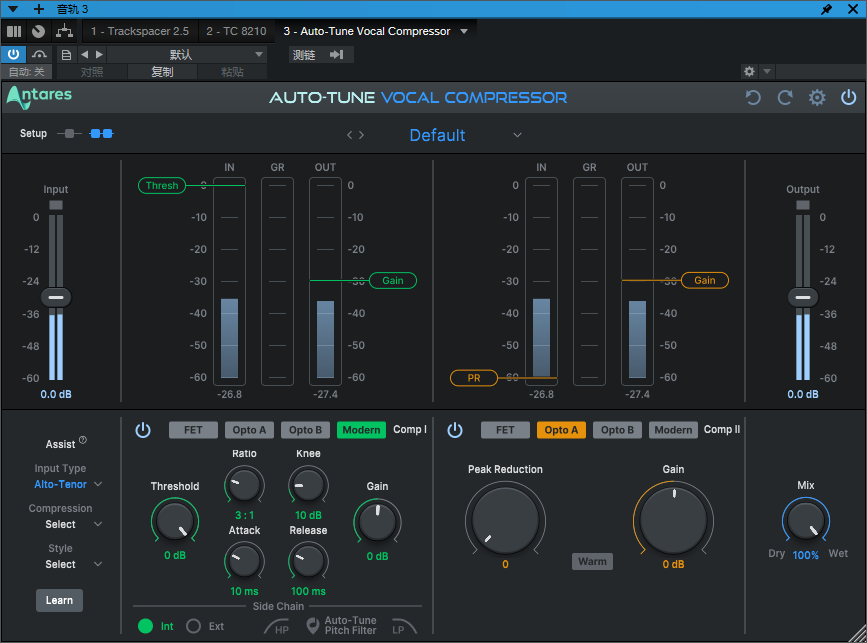Open host preset dropdown 默认
Screen dimensions: 867x643
coord(187,54)
